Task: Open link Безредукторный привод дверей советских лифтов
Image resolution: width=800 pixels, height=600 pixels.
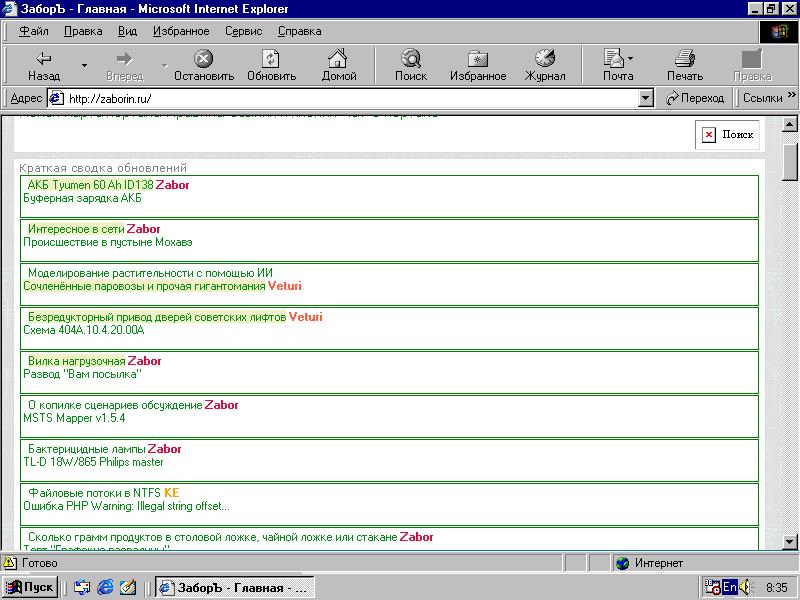Action: pos(157,317)
